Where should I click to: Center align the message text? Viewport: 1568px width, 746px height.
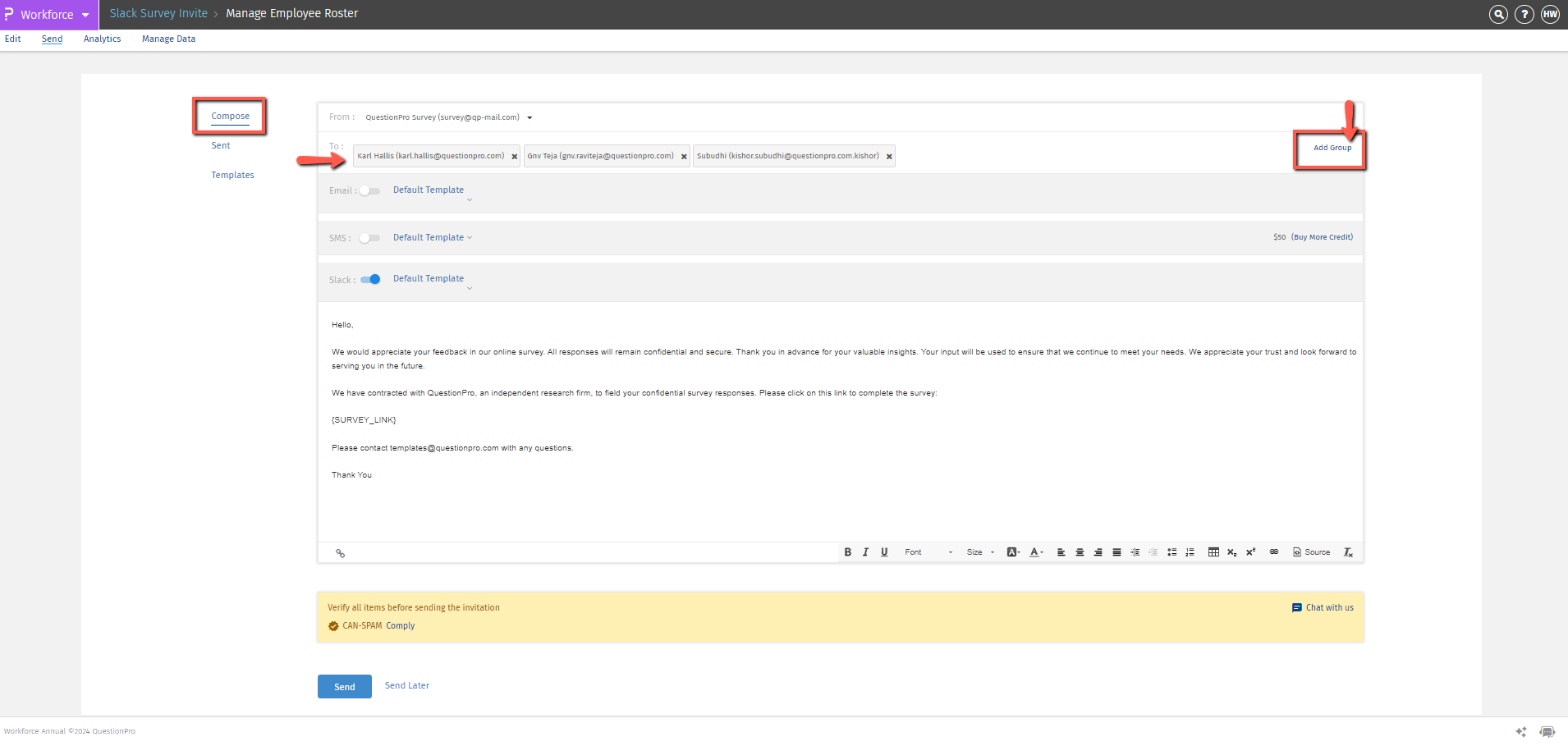click(x=1080, y=552)
